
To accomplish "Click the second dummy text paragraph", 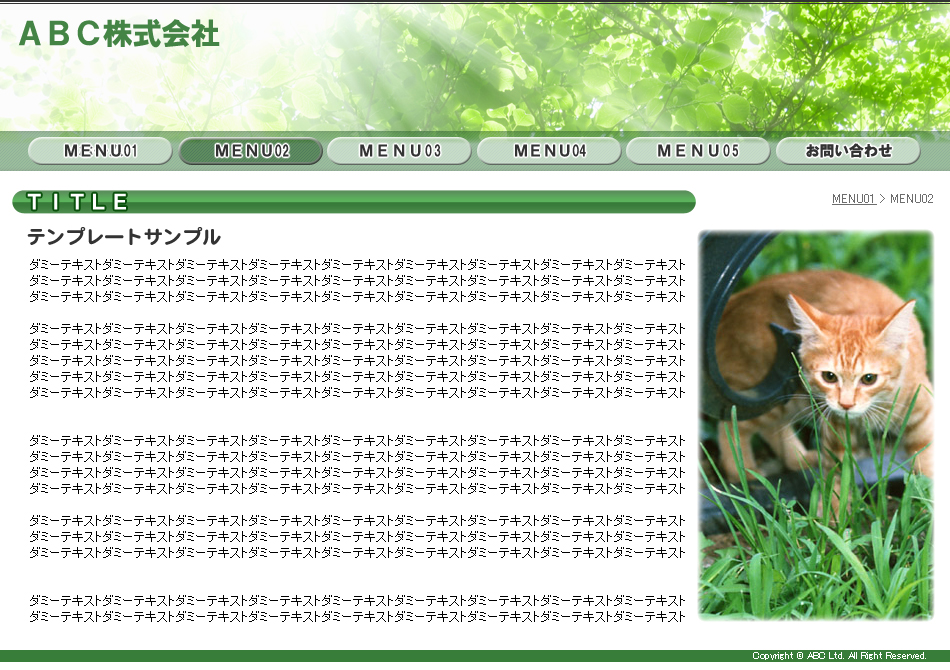I will click(x=358, y=360).
